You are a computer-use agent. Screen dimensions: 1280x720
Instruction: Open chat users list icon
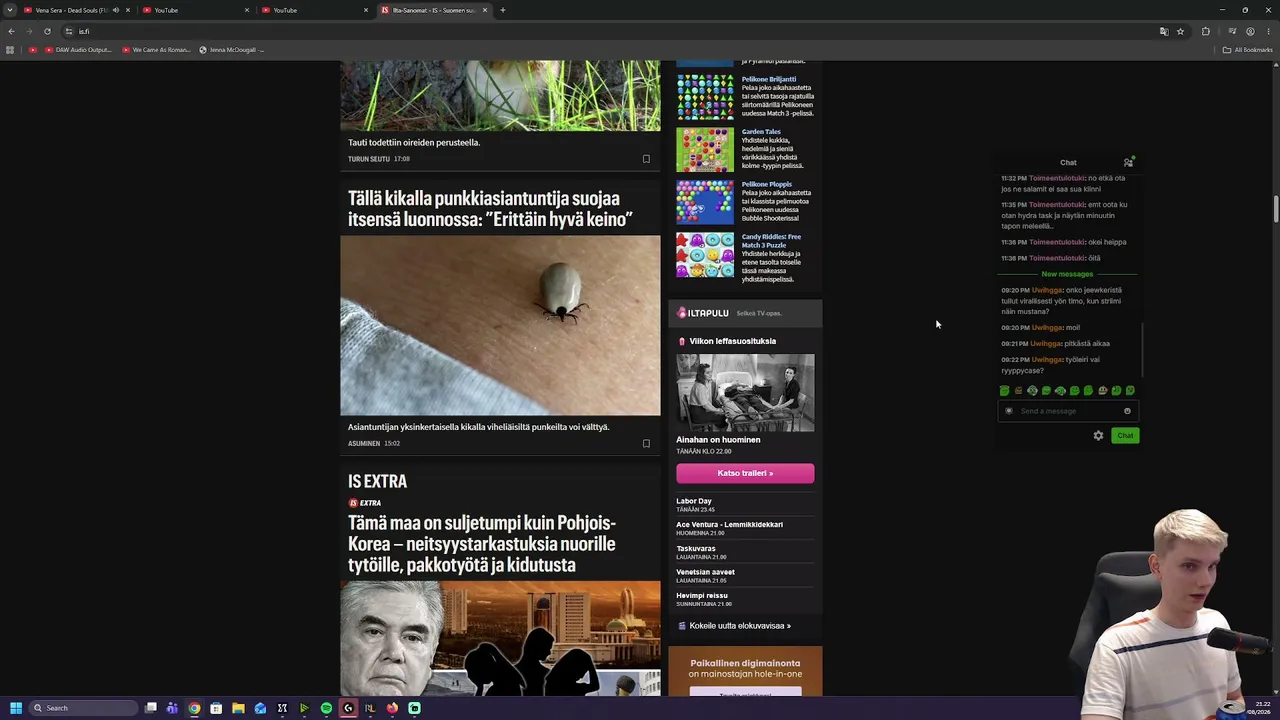(x=1128, y=162)
